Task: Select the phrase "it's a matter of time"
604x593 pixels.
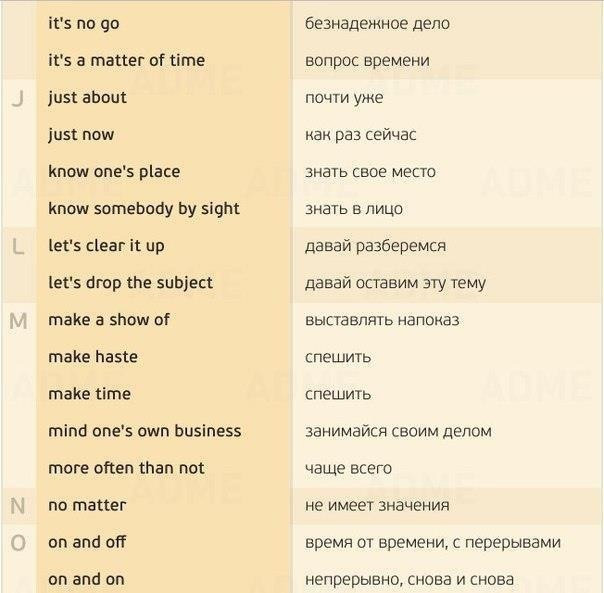Action: pos(126,60)
